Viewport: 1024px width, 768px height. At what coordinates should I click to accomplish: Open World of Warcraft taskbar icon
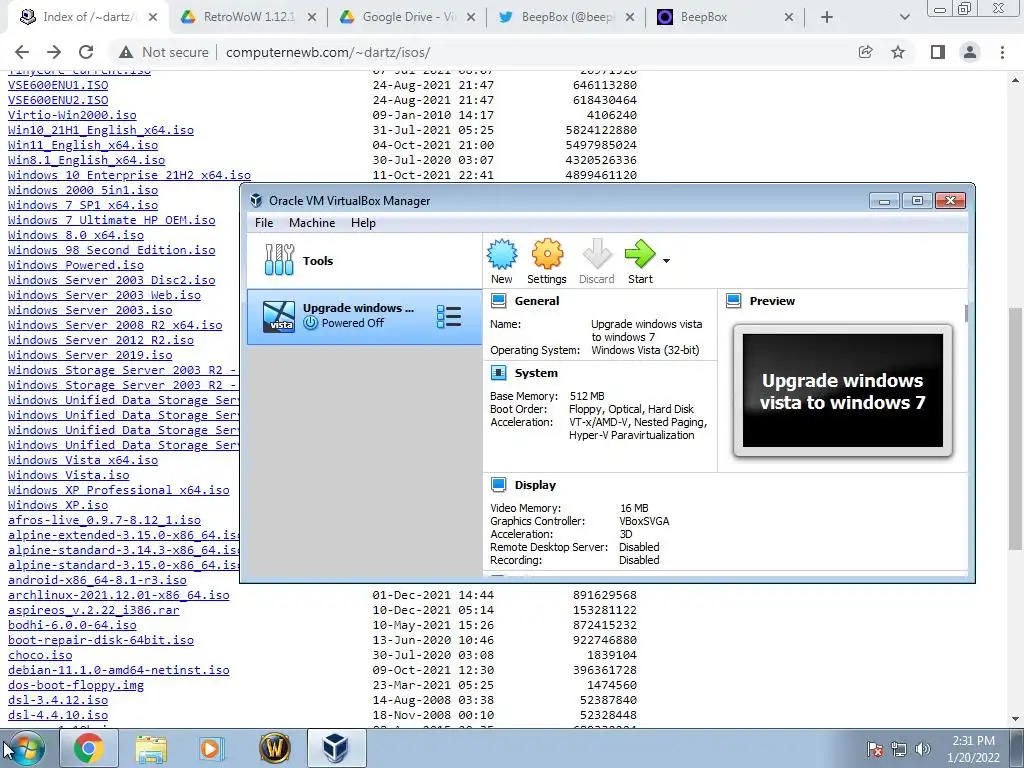pyautogui.click(x=274, y=748)
